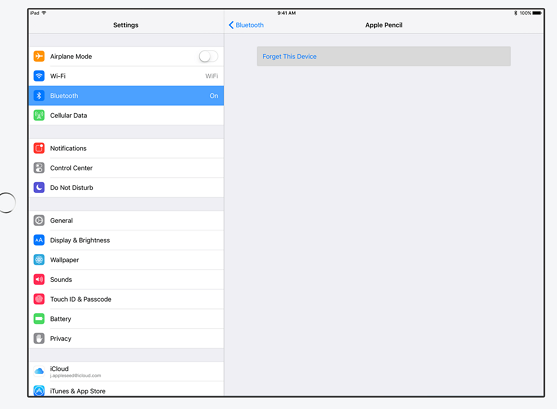Tap the Bluetooth symbol icon in sidebar
This screenshot has width=557, height=409.
click(x=39, y=96)
